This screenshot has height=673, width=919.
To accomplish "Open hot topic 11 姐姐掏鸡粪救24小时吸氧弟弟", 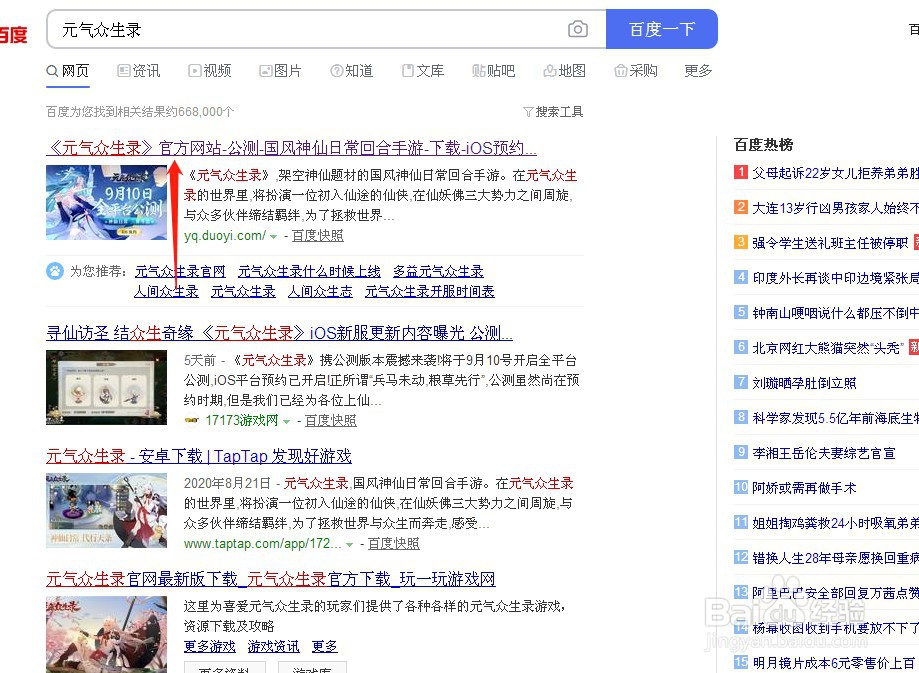I will (835, 523).
